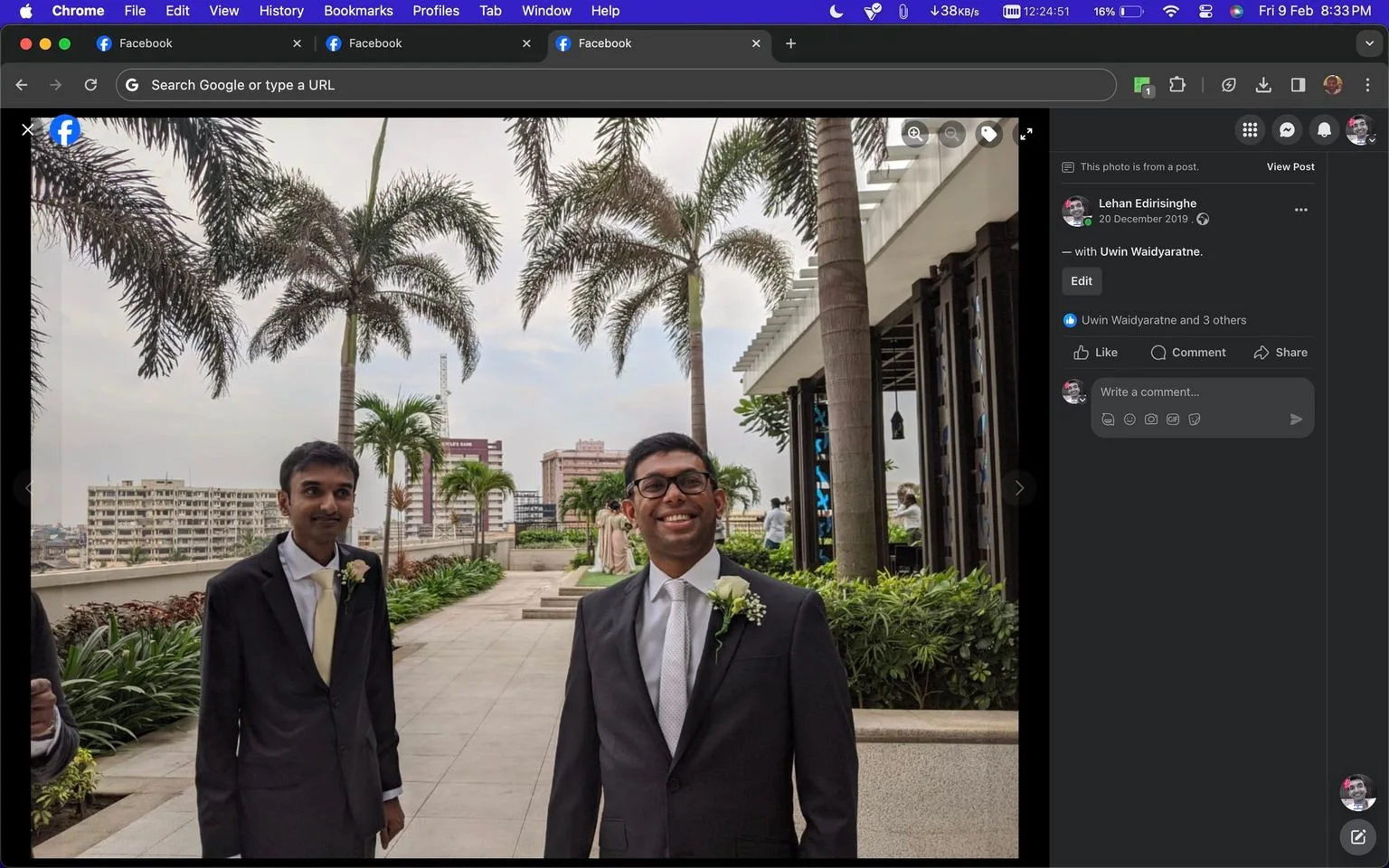Click the Facebook logo icon

64,130
